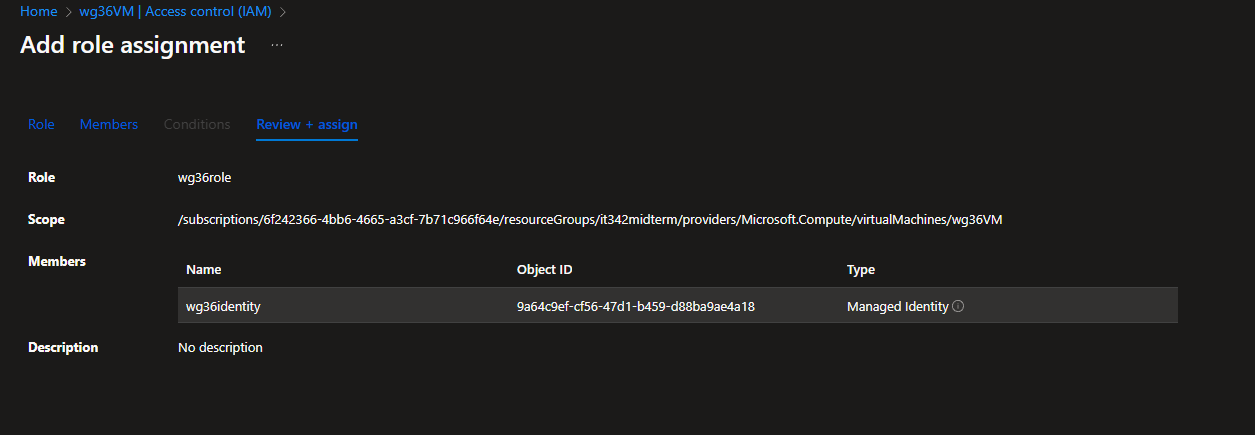Click the Add role assignment page title

pos(133,45)
